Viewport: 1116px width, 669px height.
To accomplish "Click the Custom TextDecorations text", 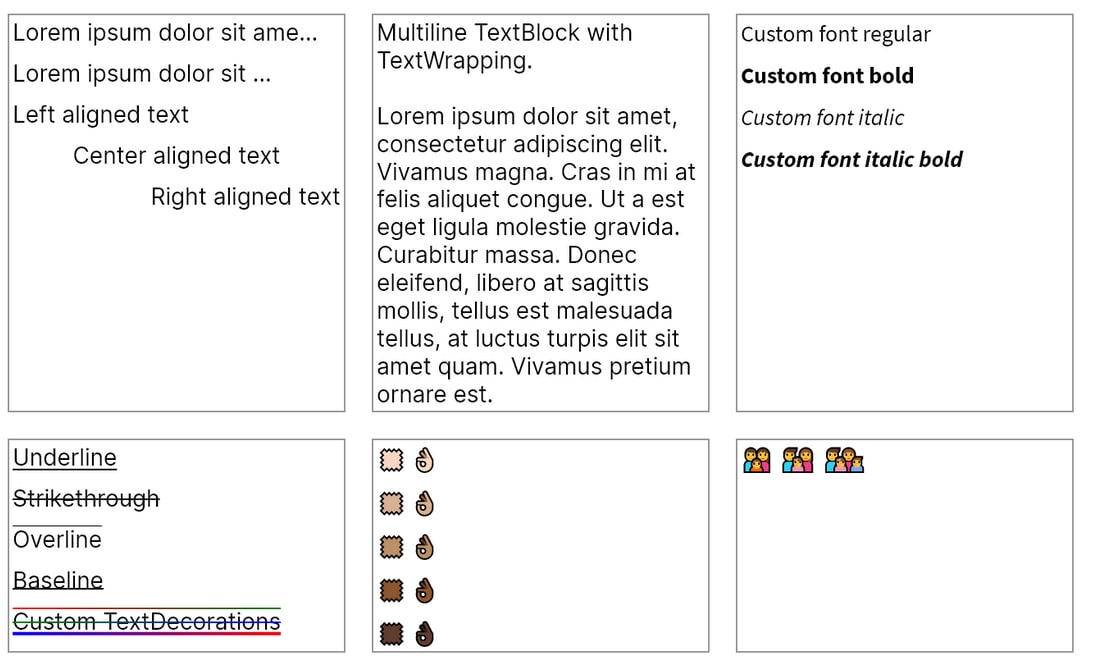I will point(147,621).
